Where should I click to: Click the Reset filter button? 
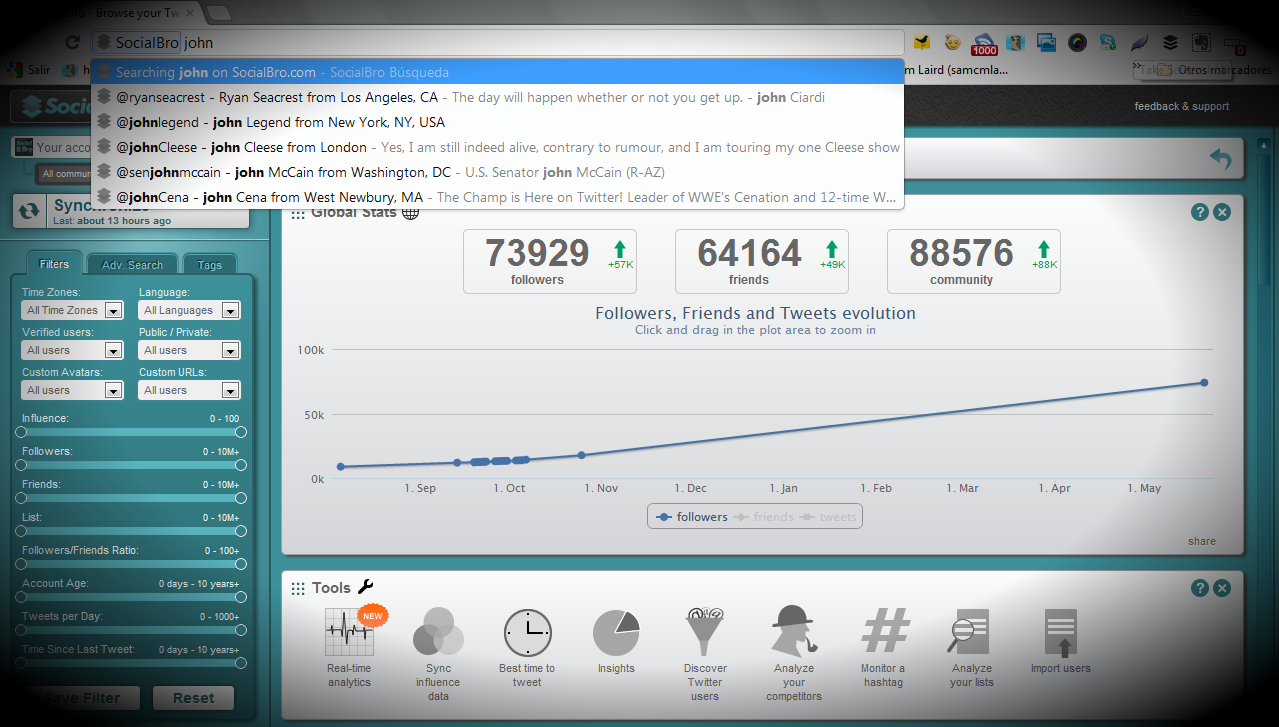[x=193, y=698]
